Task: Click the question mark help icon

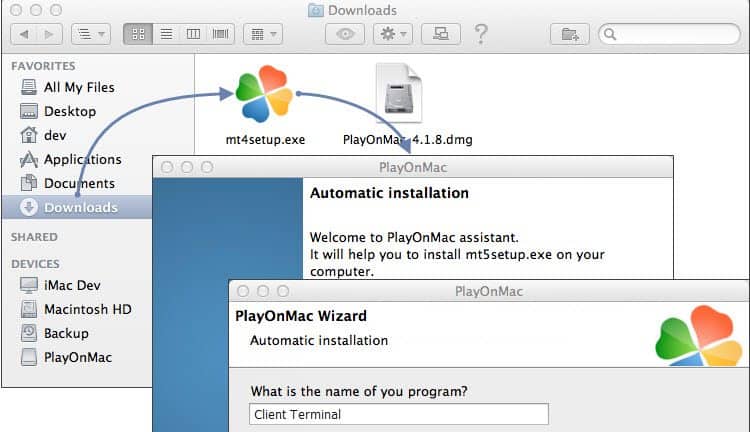Action: (481, 34)
